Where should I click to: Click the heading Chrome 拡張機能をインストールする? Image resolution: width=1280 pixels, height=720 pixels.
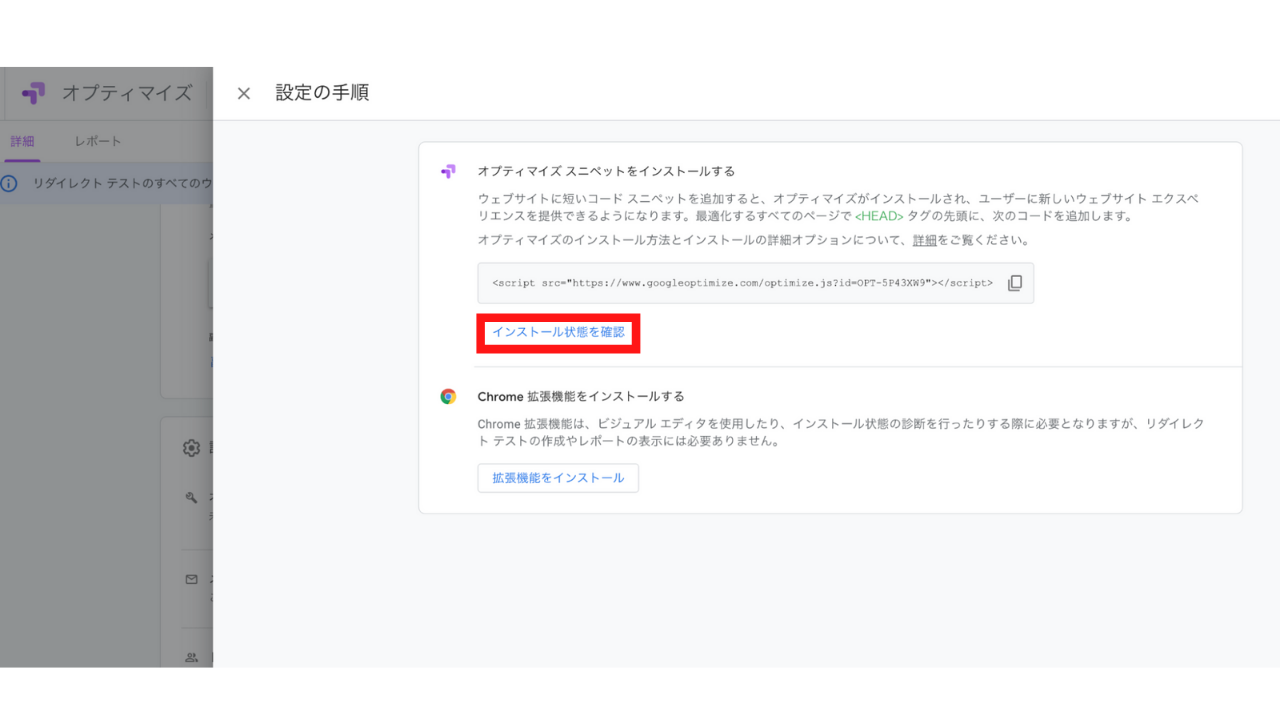click(581, 396)
